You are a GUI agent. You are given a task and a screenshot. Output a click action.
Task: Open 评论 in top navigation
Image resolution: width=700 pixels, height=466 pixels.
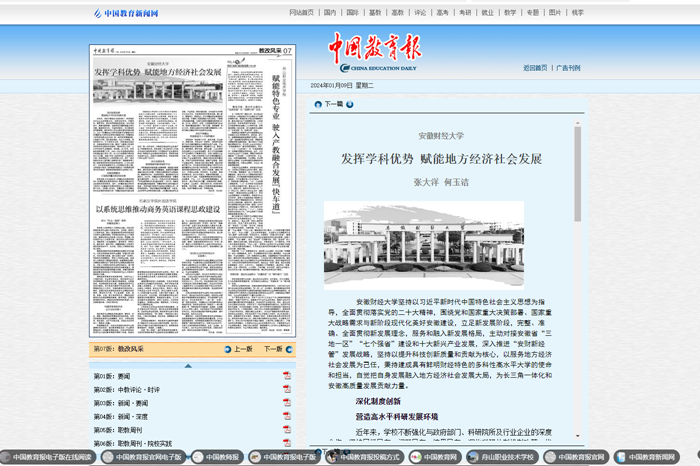(420, 12)
